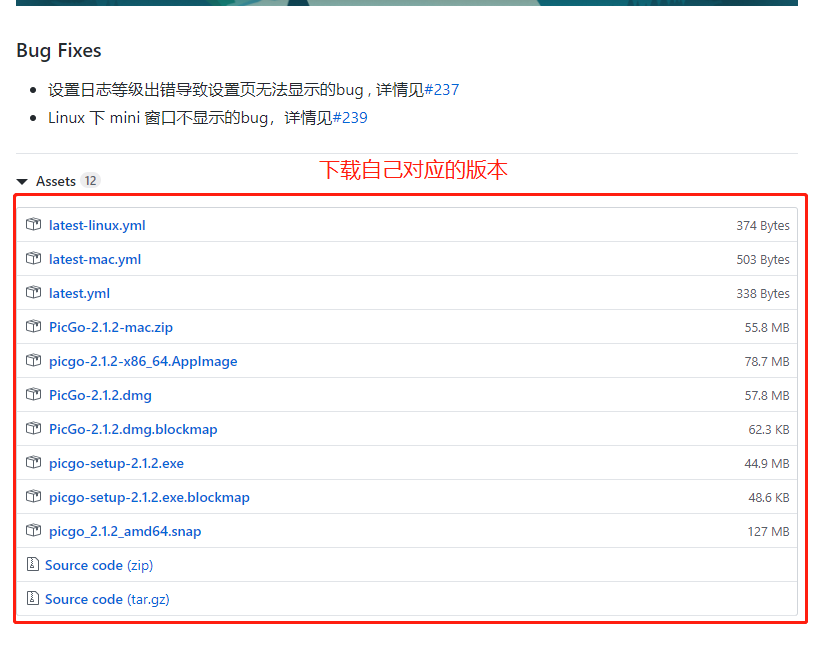Screen dimensions: 820x648
Task: Download latest-linux.yml file
Action: point(97,225)
